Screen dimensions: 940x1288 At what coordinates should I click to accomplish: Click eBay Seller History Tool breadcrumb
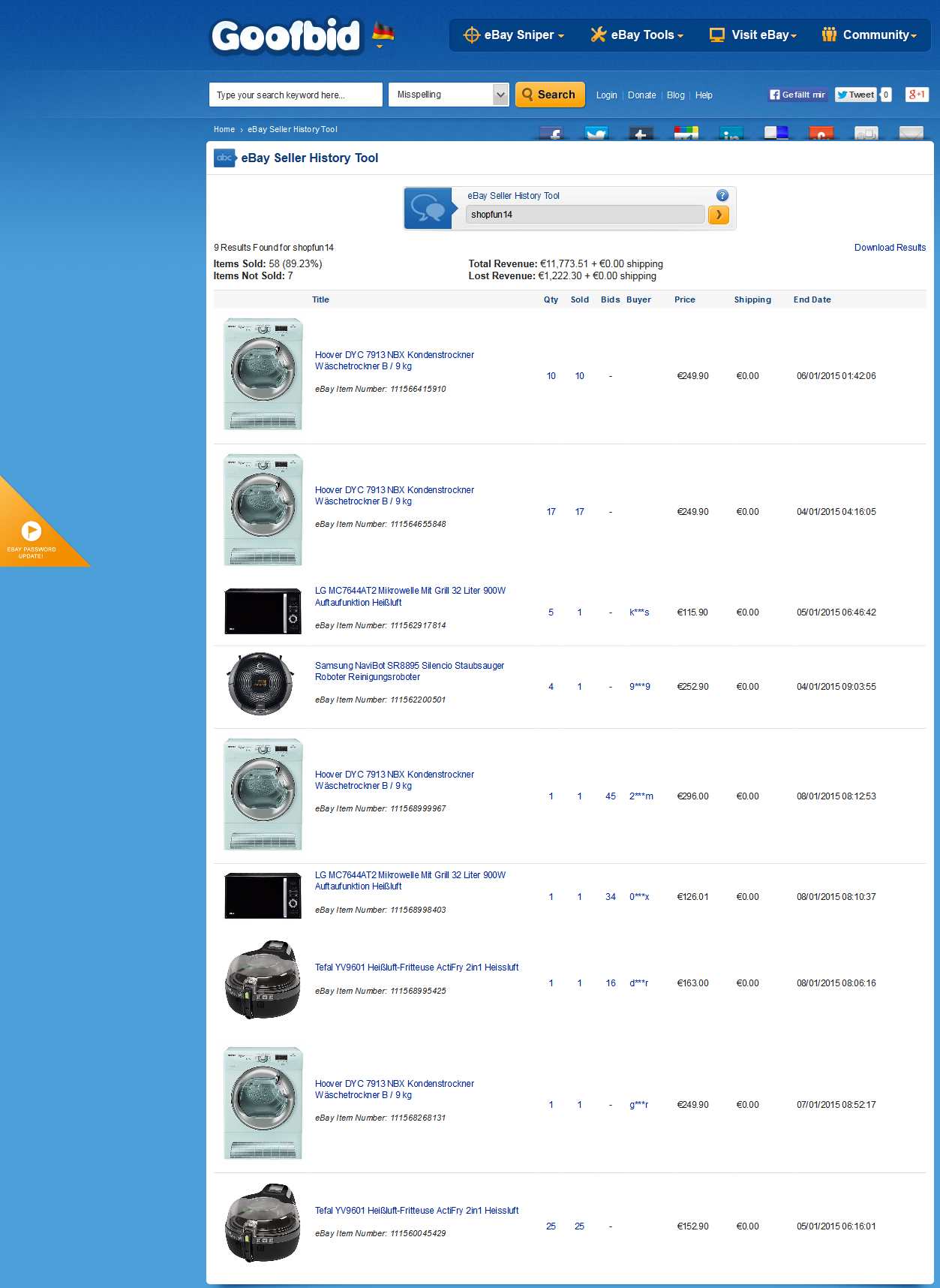pos(293,129)
